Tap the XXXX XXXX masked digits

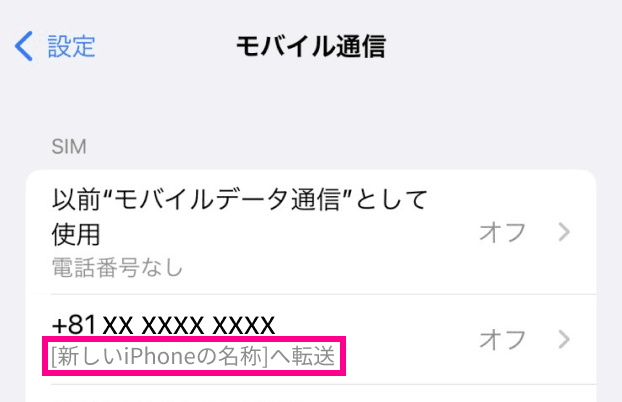tap(208, 325)
